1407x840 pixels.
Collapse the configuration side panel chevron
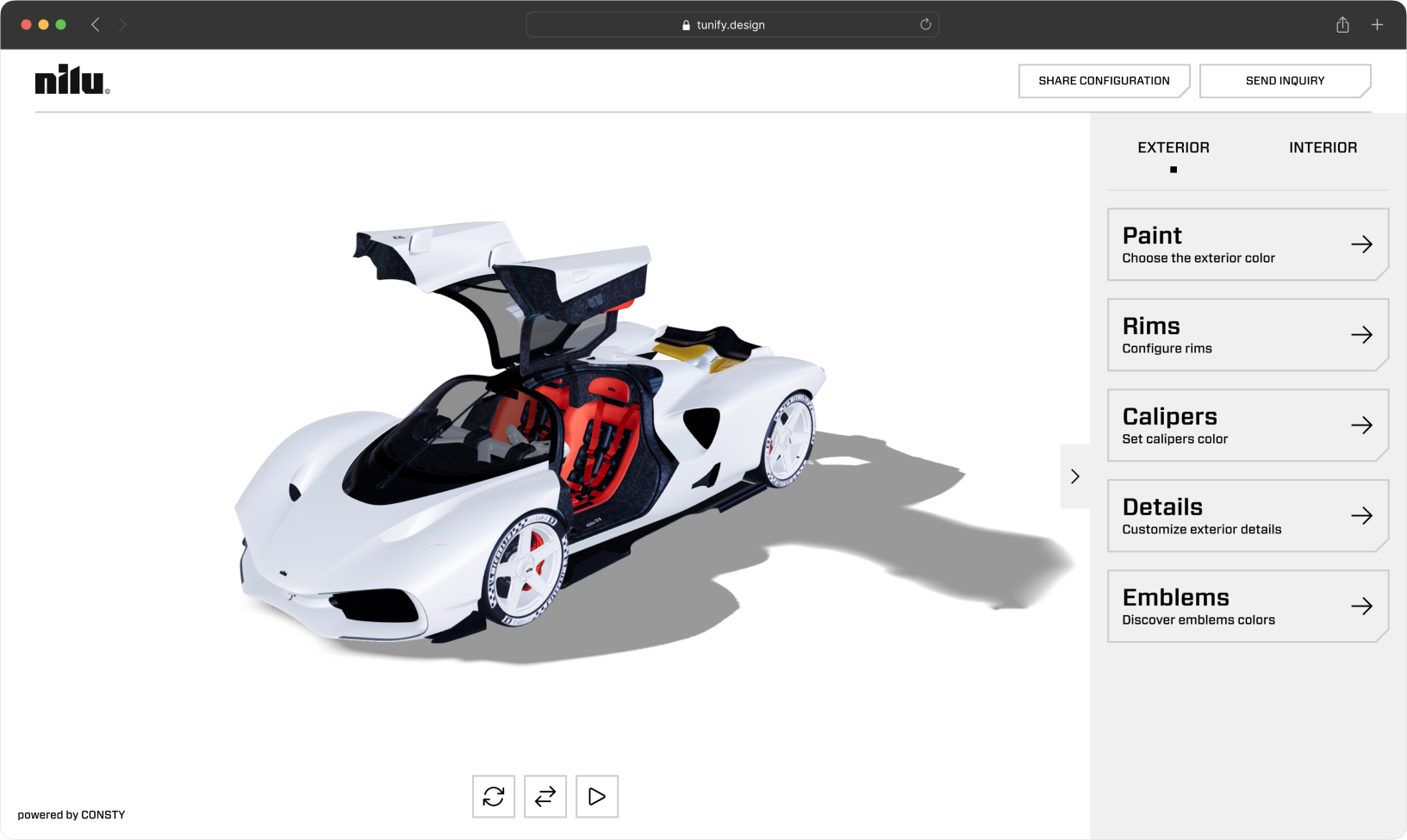(1074, 476)
